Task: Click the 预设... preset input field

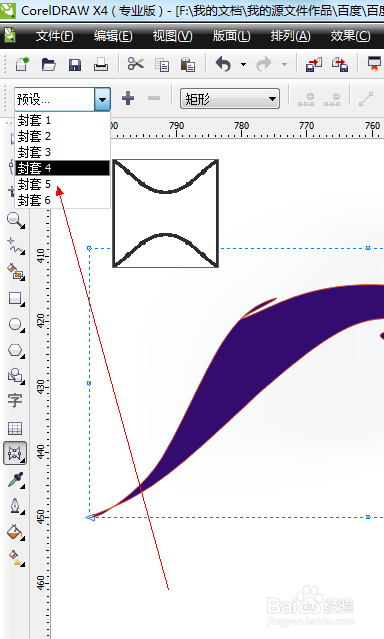Action: (x=54, y=99)
